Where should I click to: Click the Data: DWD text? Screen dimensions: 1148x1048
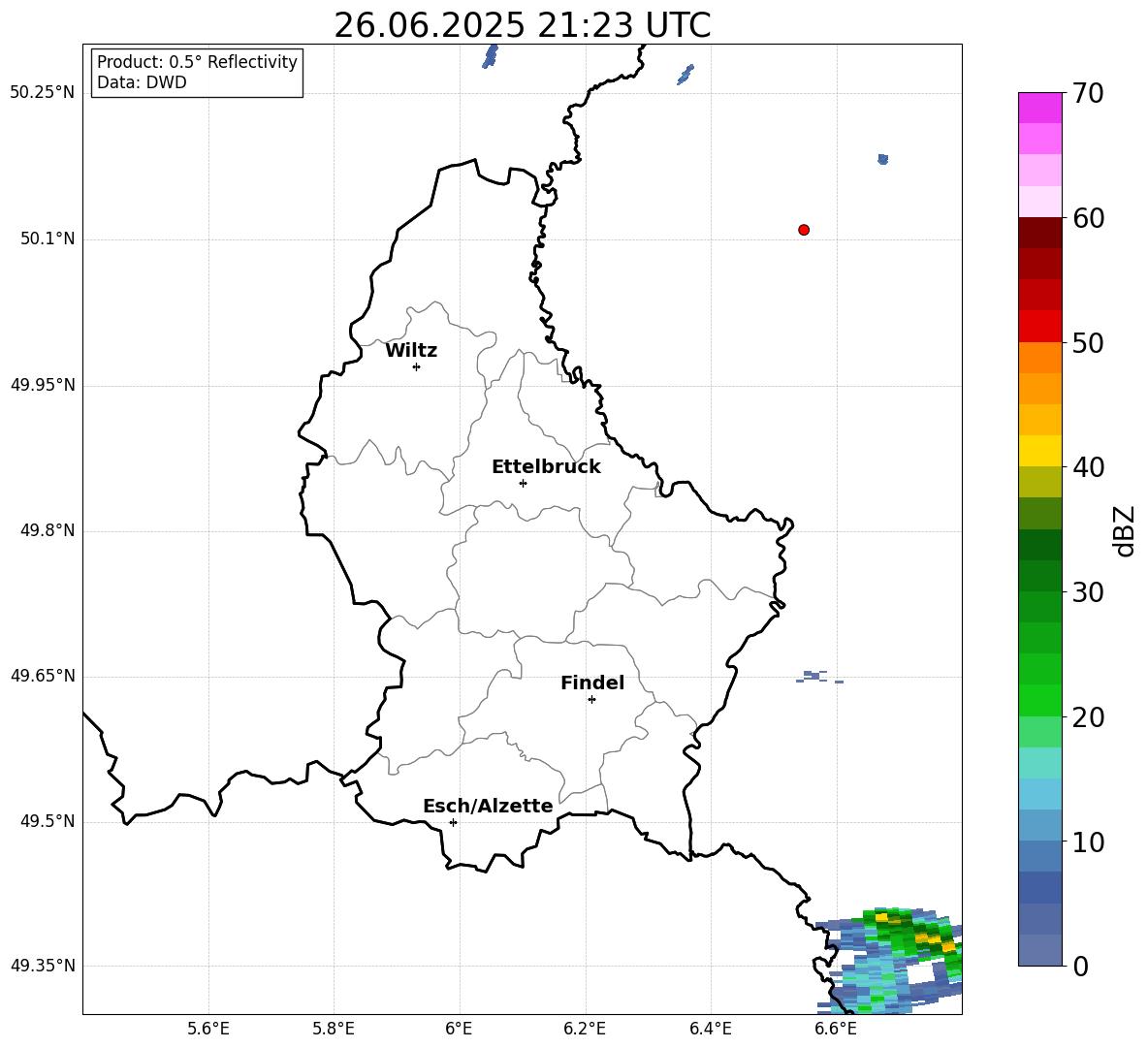[x=142, y=82]
